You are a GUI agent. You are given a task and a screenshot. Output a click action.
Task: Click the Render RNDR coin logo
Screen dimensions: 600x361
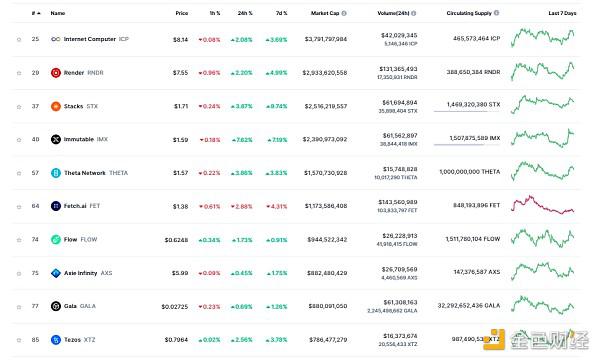[56, 73]
